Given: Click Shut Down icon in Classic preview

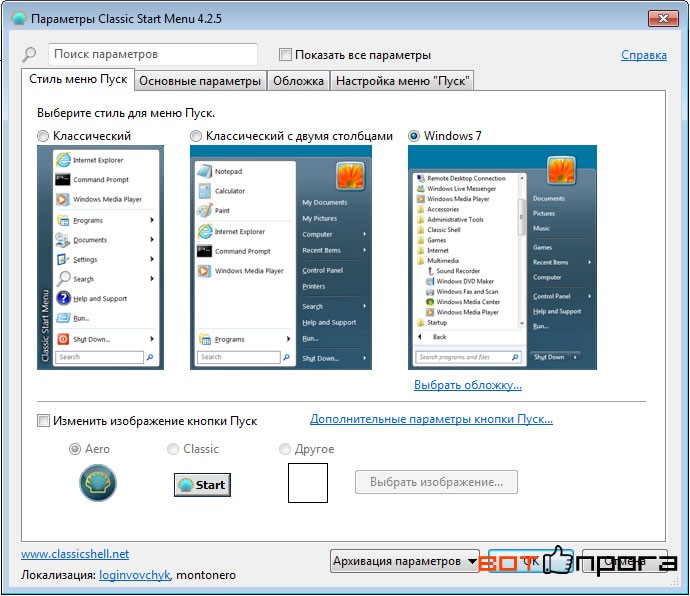Looking at the screenshot, I should (x=63, y=339).
